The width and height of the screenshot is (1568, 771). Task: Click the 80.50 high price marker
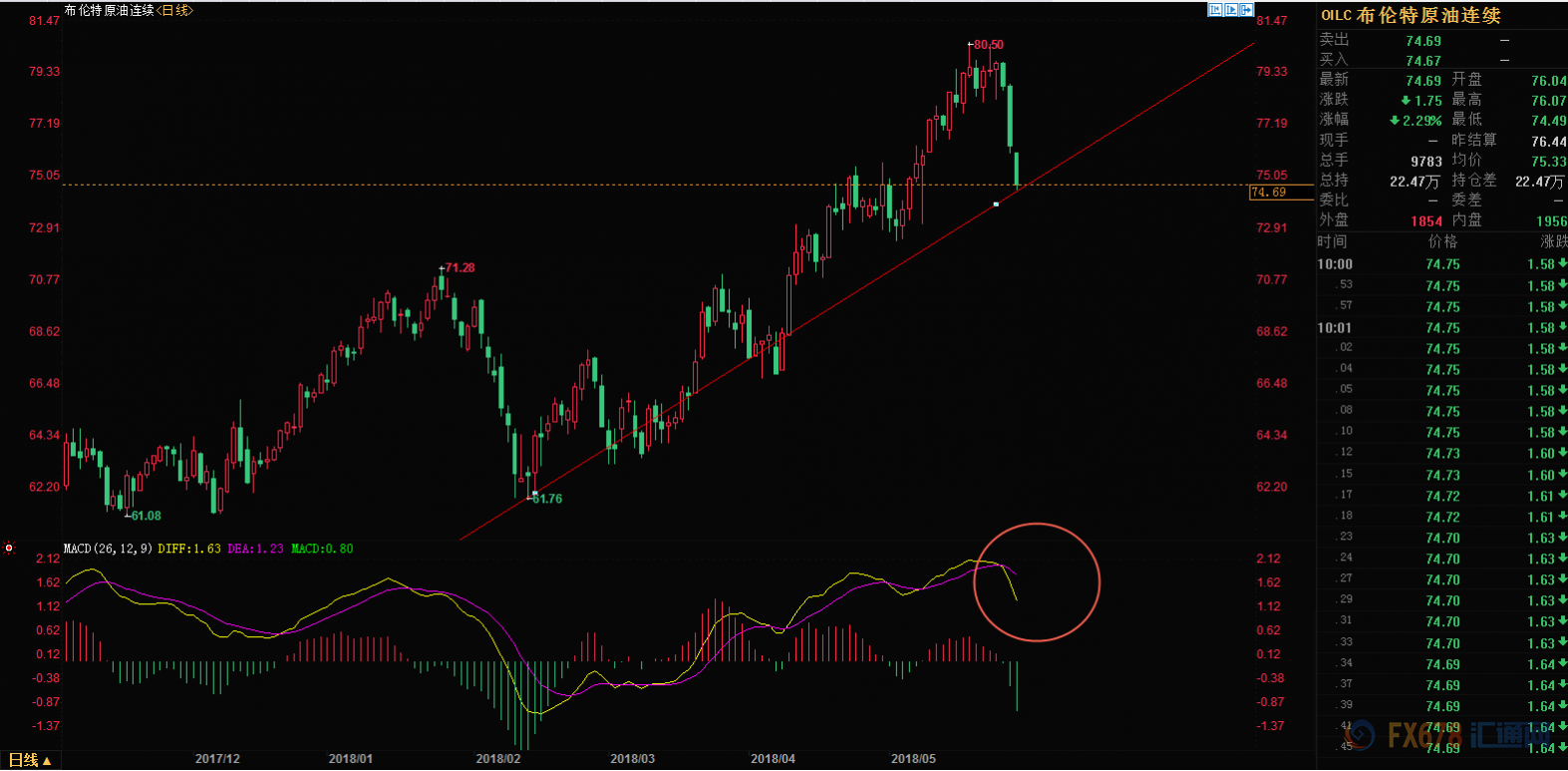click(987, 45)
